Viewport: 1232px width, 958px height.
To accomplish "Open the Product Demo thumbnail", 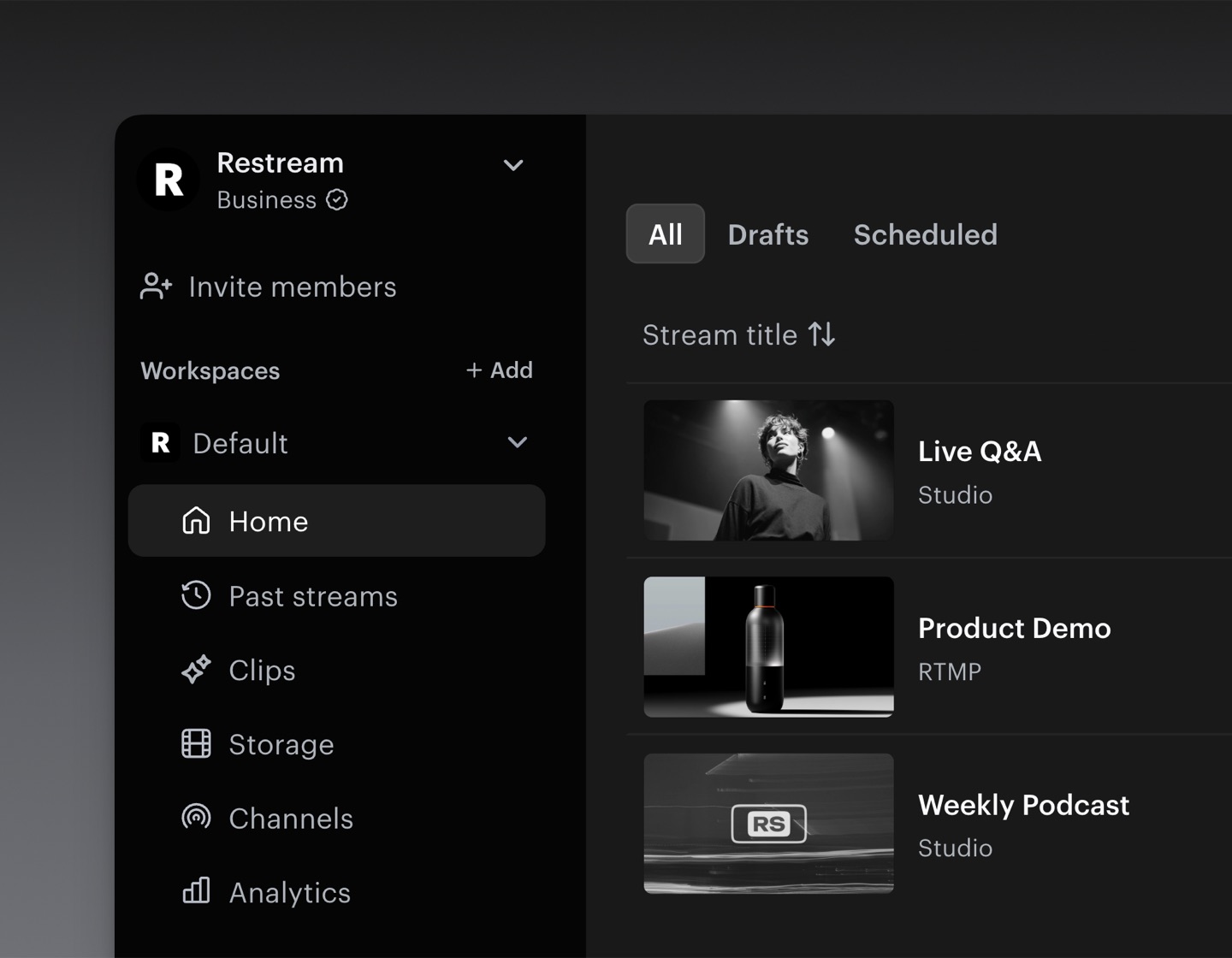I will pos(768,647).
